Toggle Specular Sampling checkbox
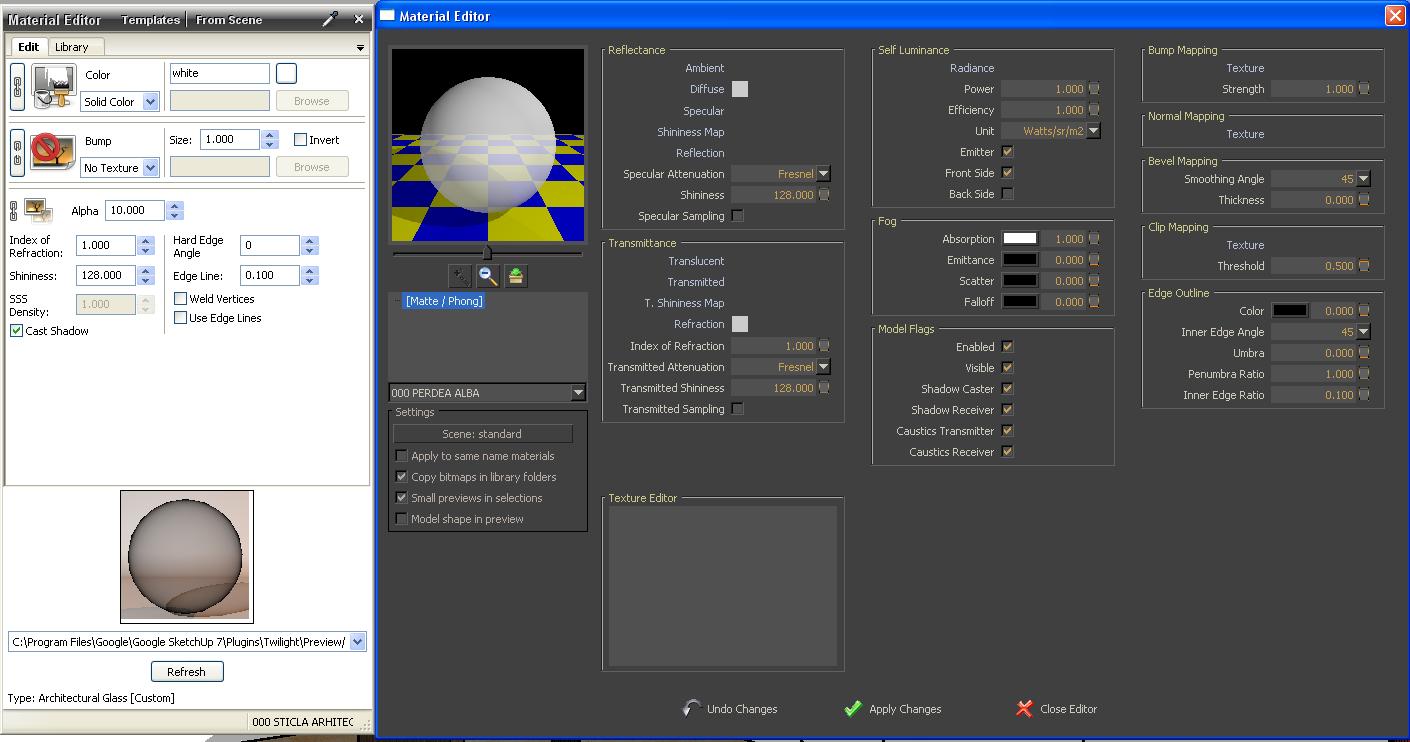Viewport: 1410px width, 742px height. pyautogui.click(x=737, y=216)
